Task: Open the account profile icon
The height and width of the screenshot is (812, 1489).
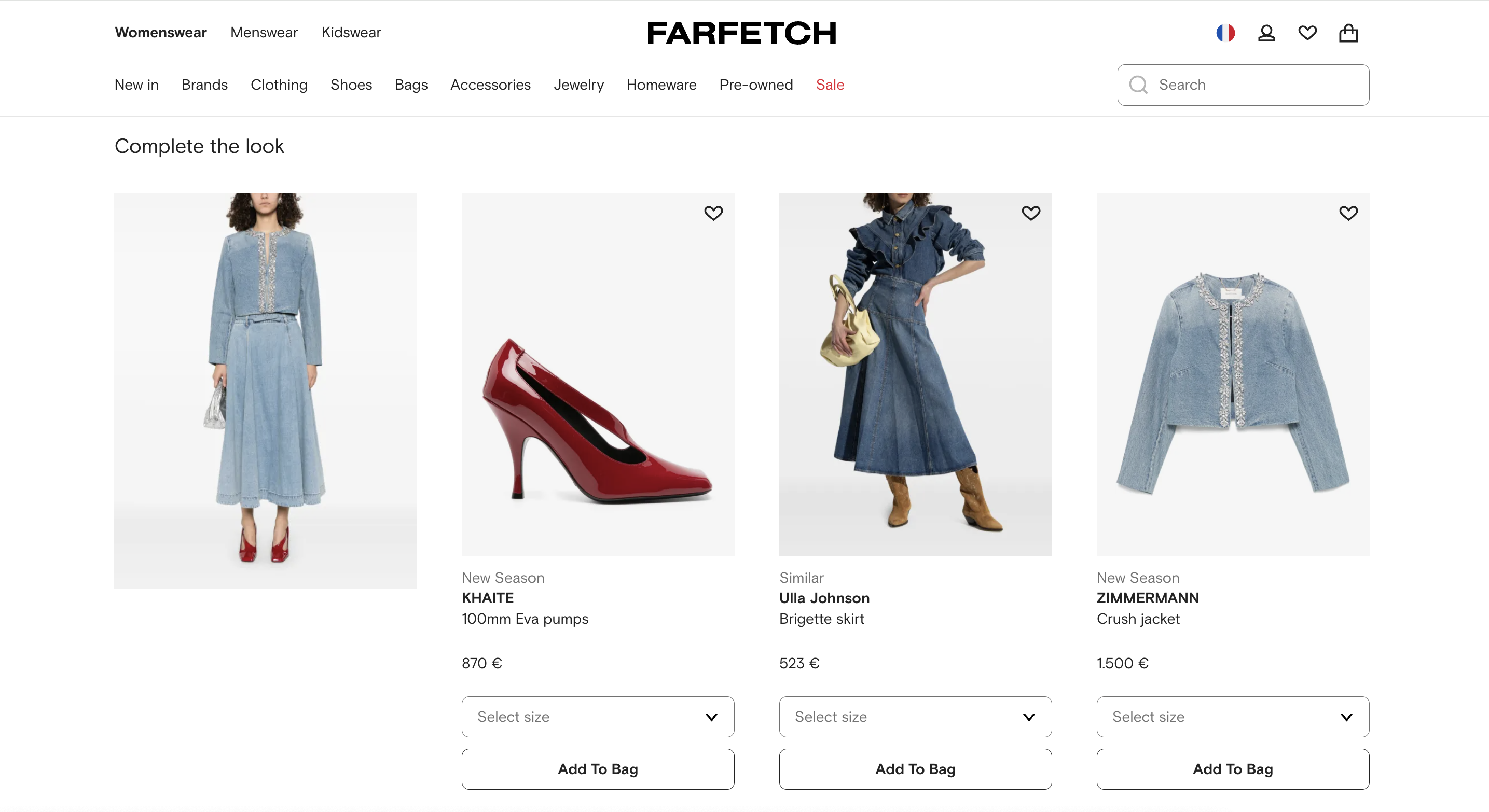Action: (1266, 33)
